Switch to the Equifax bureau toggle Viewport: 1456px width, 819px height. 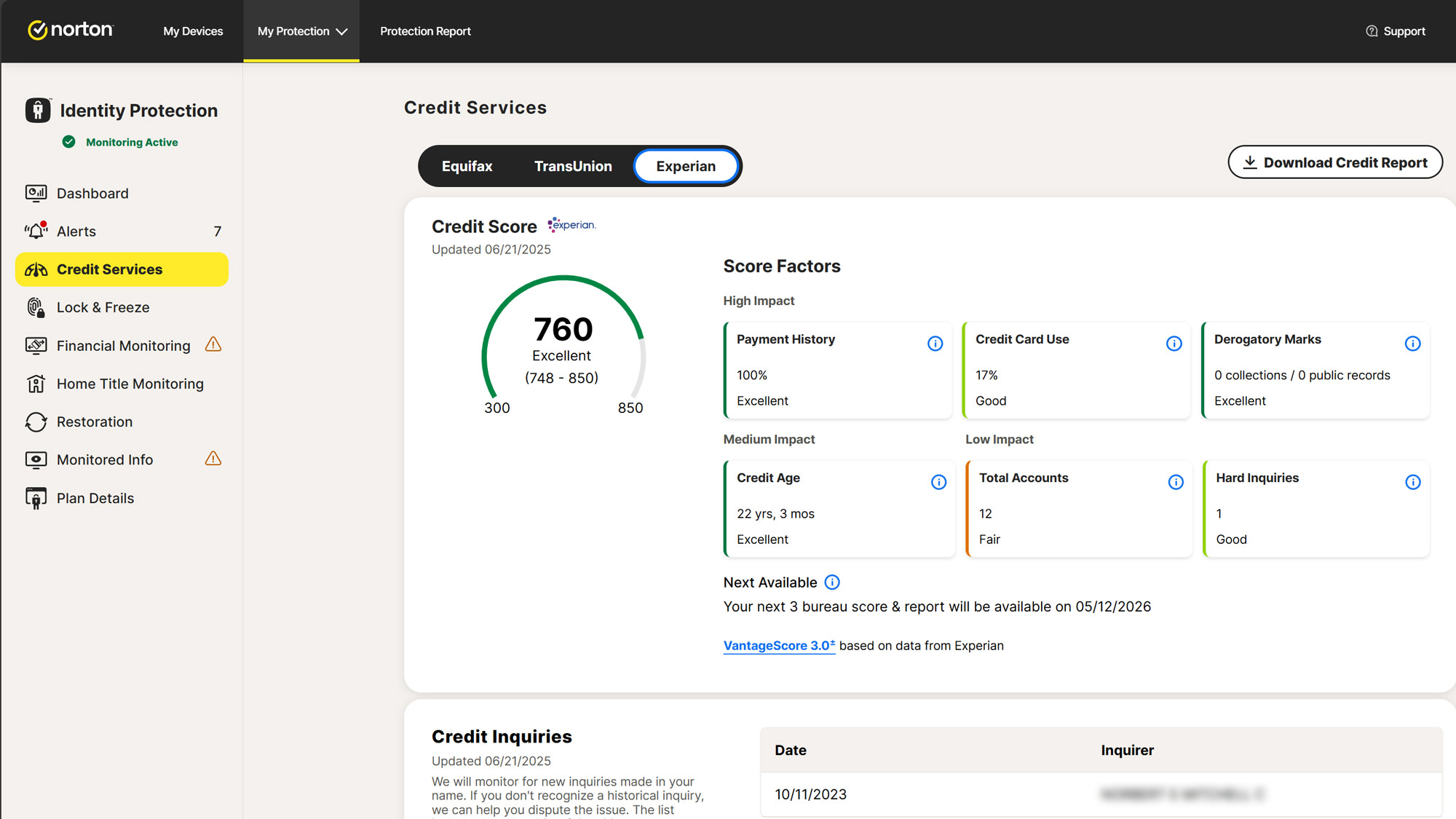tap(467, 166)
